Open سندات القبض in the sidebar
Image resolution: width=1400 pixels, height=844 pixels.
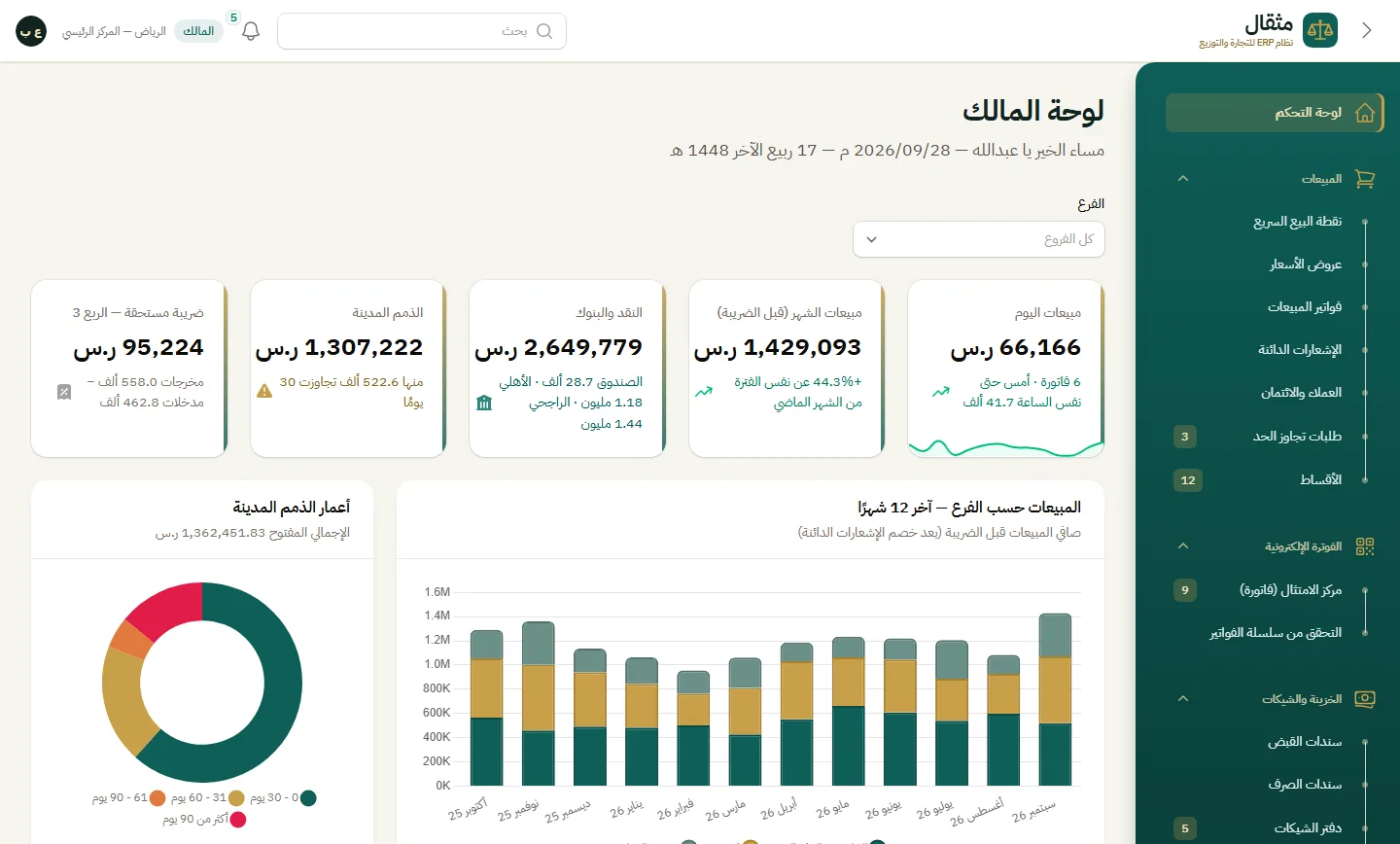(x=1275, y=742)
